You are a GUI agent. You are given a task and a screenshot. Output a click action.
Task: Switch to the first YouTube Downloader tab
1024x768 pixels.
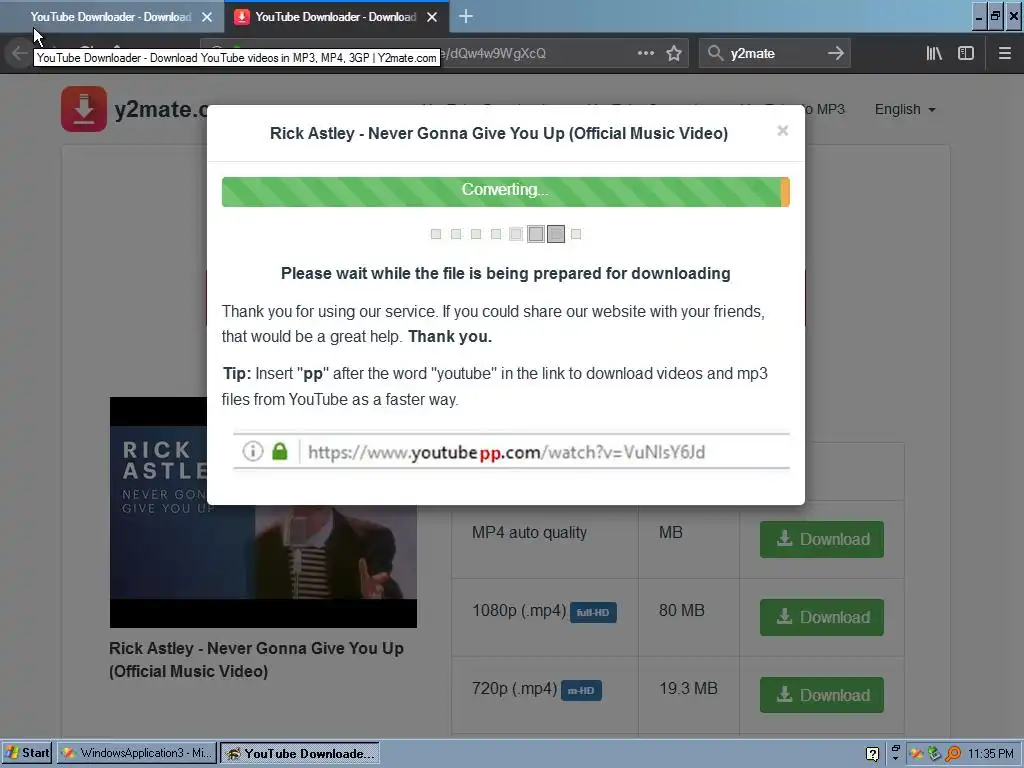click(x=110, y=17)
